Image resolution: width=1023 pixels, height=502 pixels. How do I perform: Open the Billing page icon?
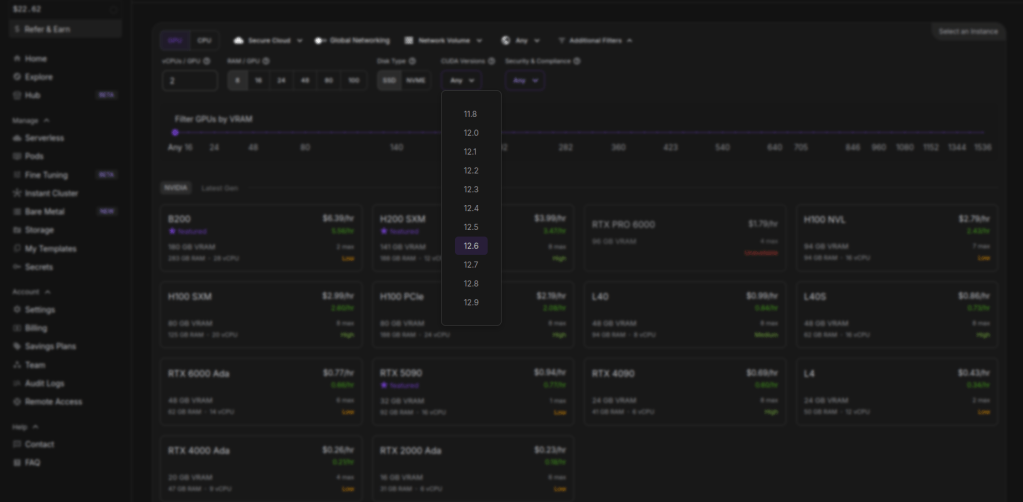17,328
